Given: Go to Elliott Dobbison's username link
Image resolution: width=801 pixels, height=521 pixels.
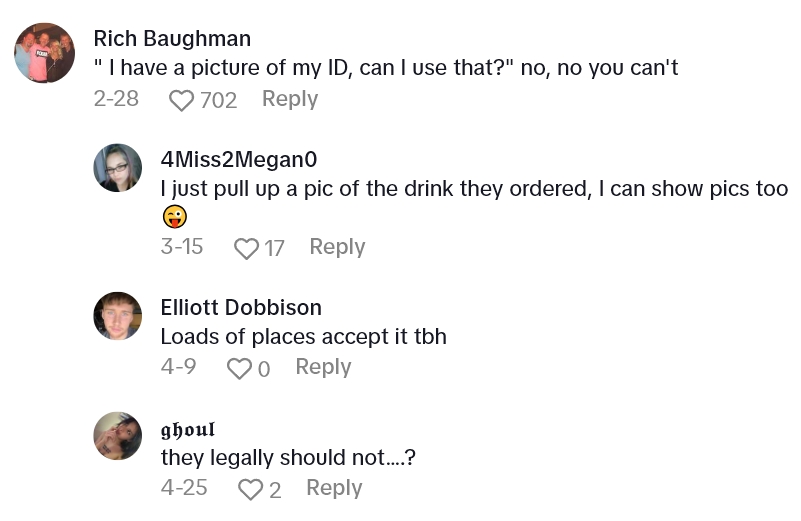Looking at the screenshot, I should click(241, 307).
